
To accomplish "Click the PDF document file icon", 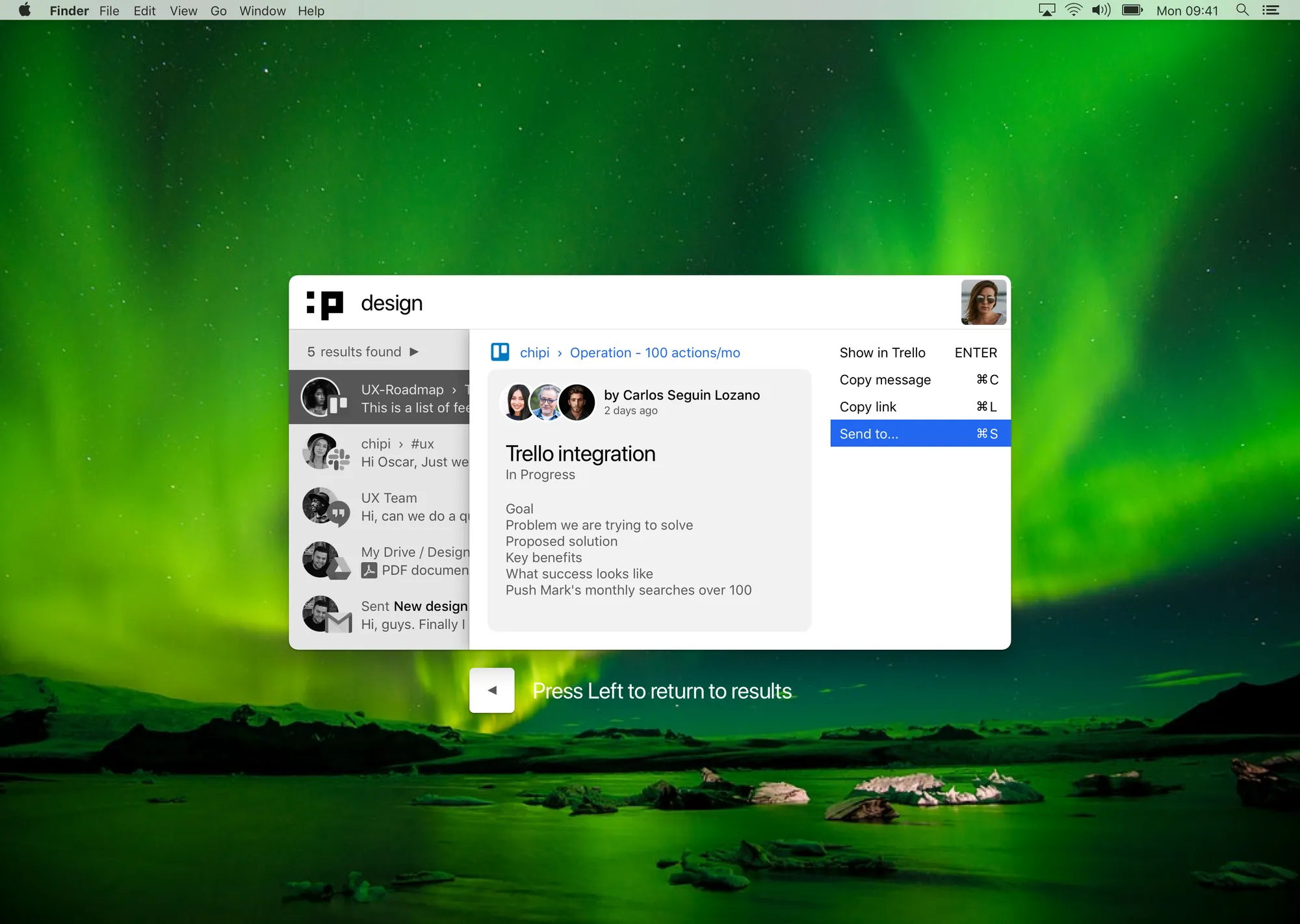I will (x=369, y=571).
